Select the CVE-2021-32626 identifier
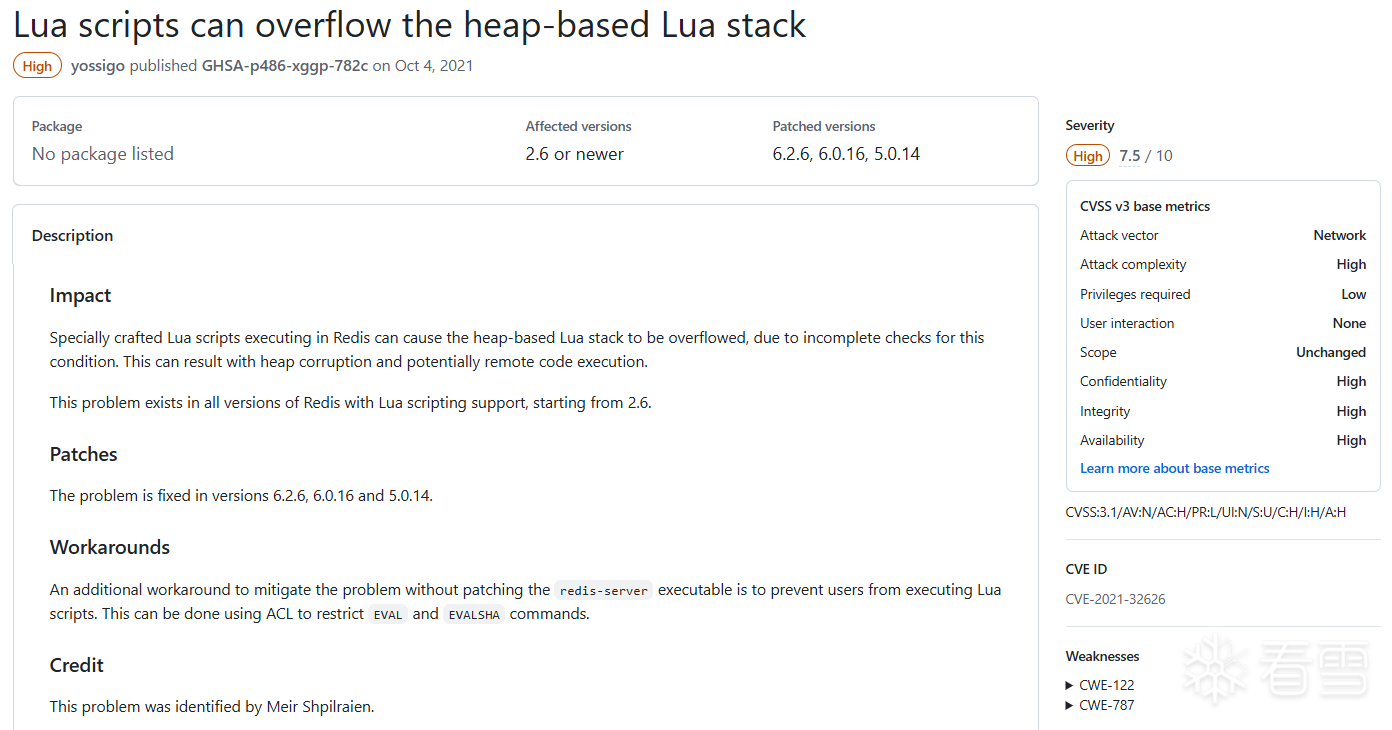Image resolution: width=1392 pixels, height=730 pixels. pos(1115,599)
